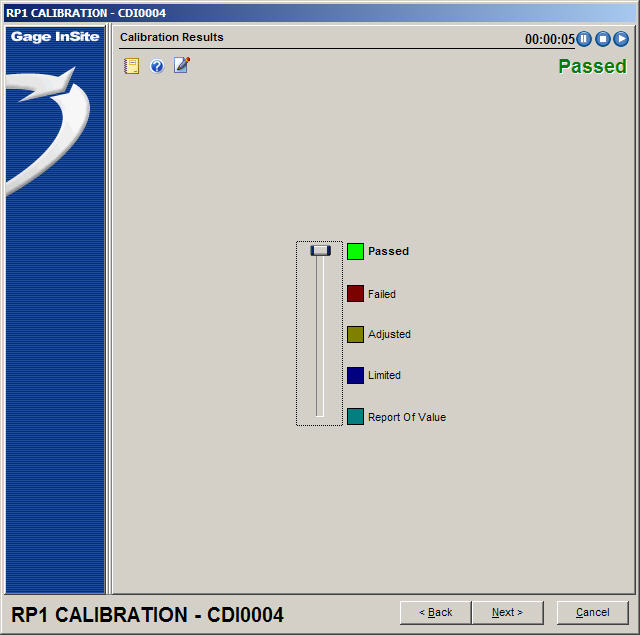Click the bottom RP1 CALIBRATION - CDI0004 text

pyautogui.click(x=147, y=615)
